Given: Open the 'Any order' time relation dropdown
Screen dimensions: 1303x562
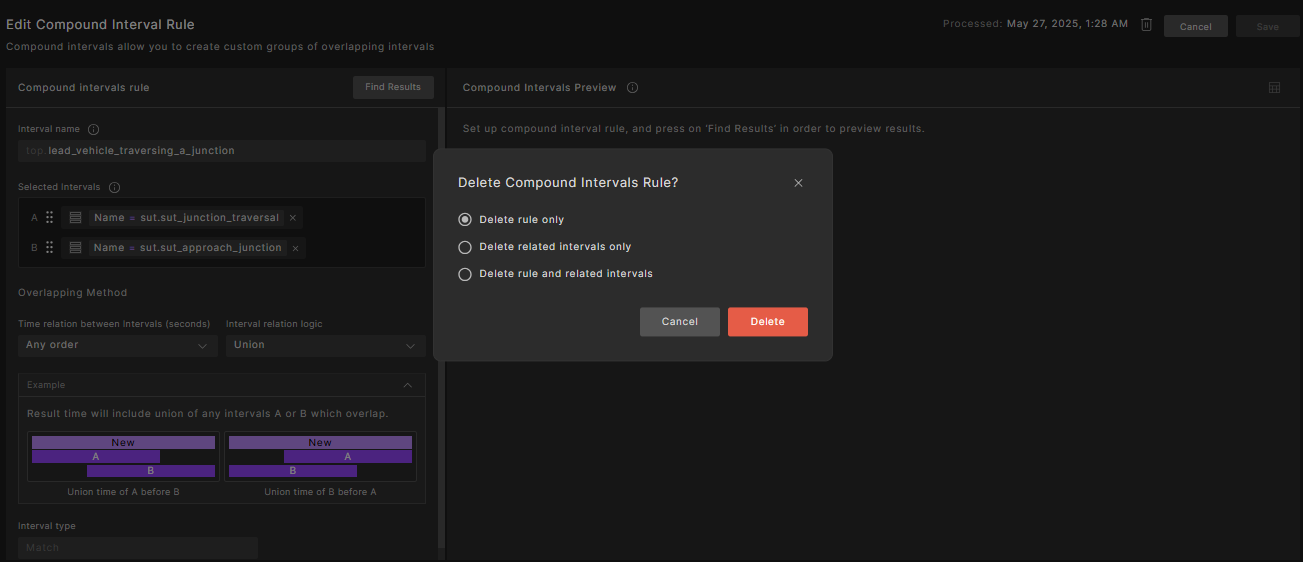Looking at the screenshot, I should (117, 345).
